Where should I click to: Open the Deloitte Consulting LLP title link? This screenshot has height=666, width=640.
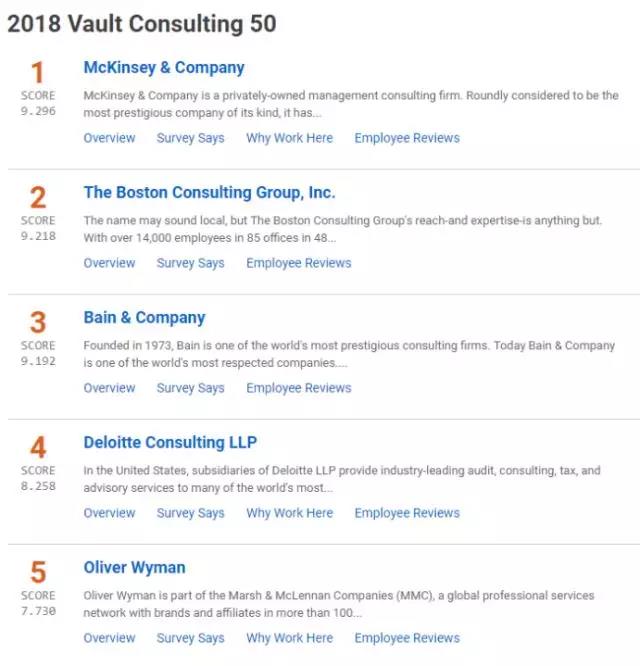pos(170,443)
